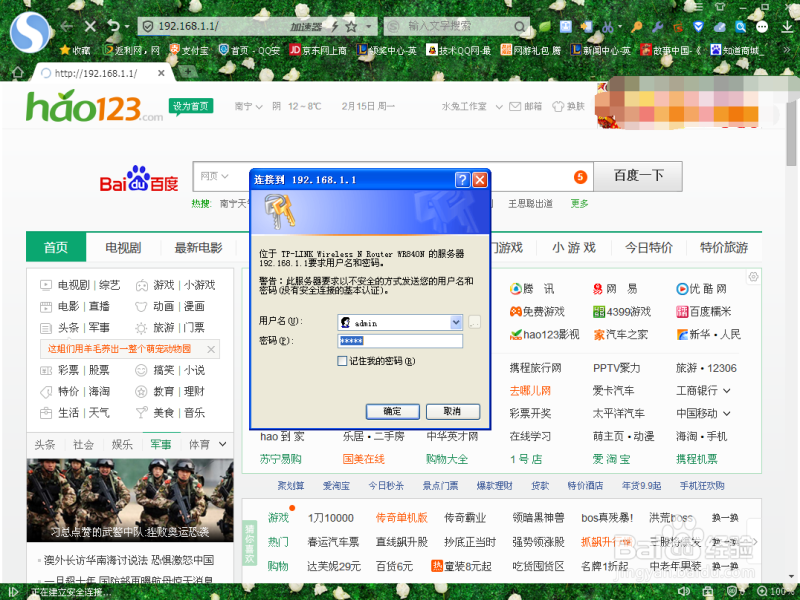The image size is (800, 600).
Task: Go back with the back arrow
Action: coord(66,26)
